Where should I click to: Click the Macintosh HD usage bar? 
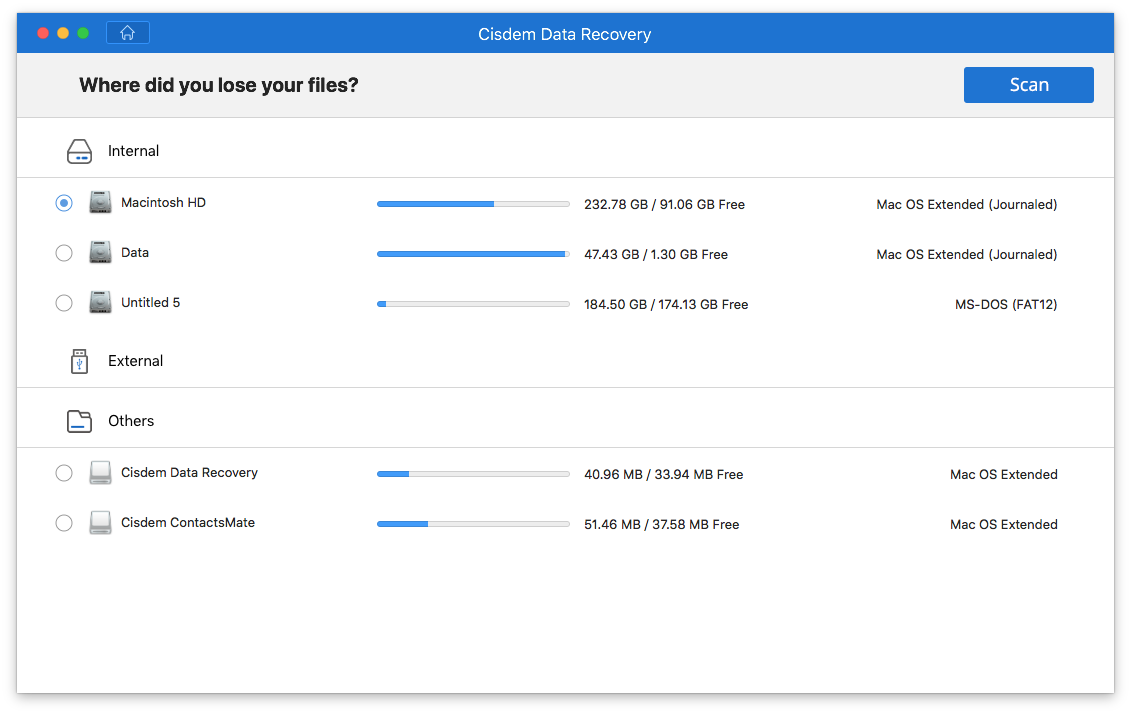(x=473, y=204)
